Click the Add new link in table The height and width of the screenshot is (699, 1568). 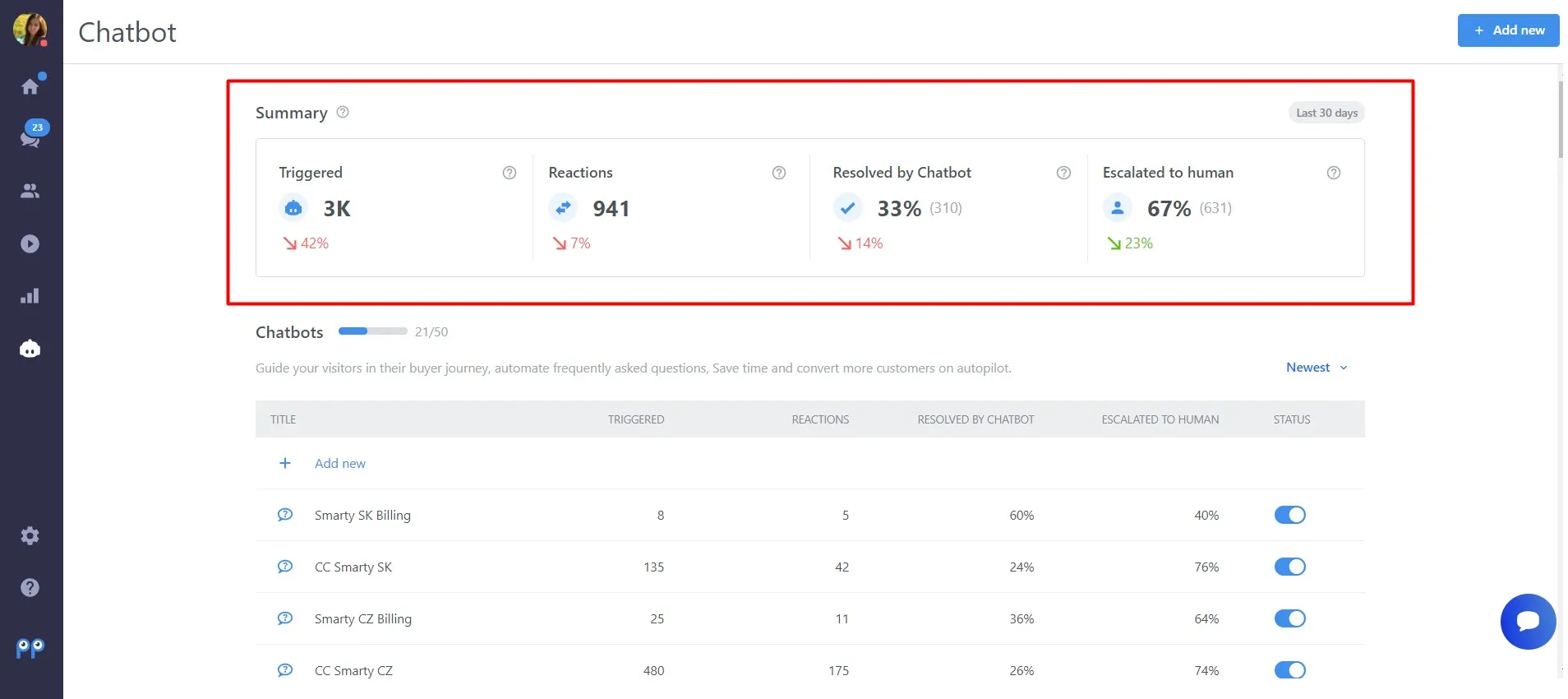[340, 463]
